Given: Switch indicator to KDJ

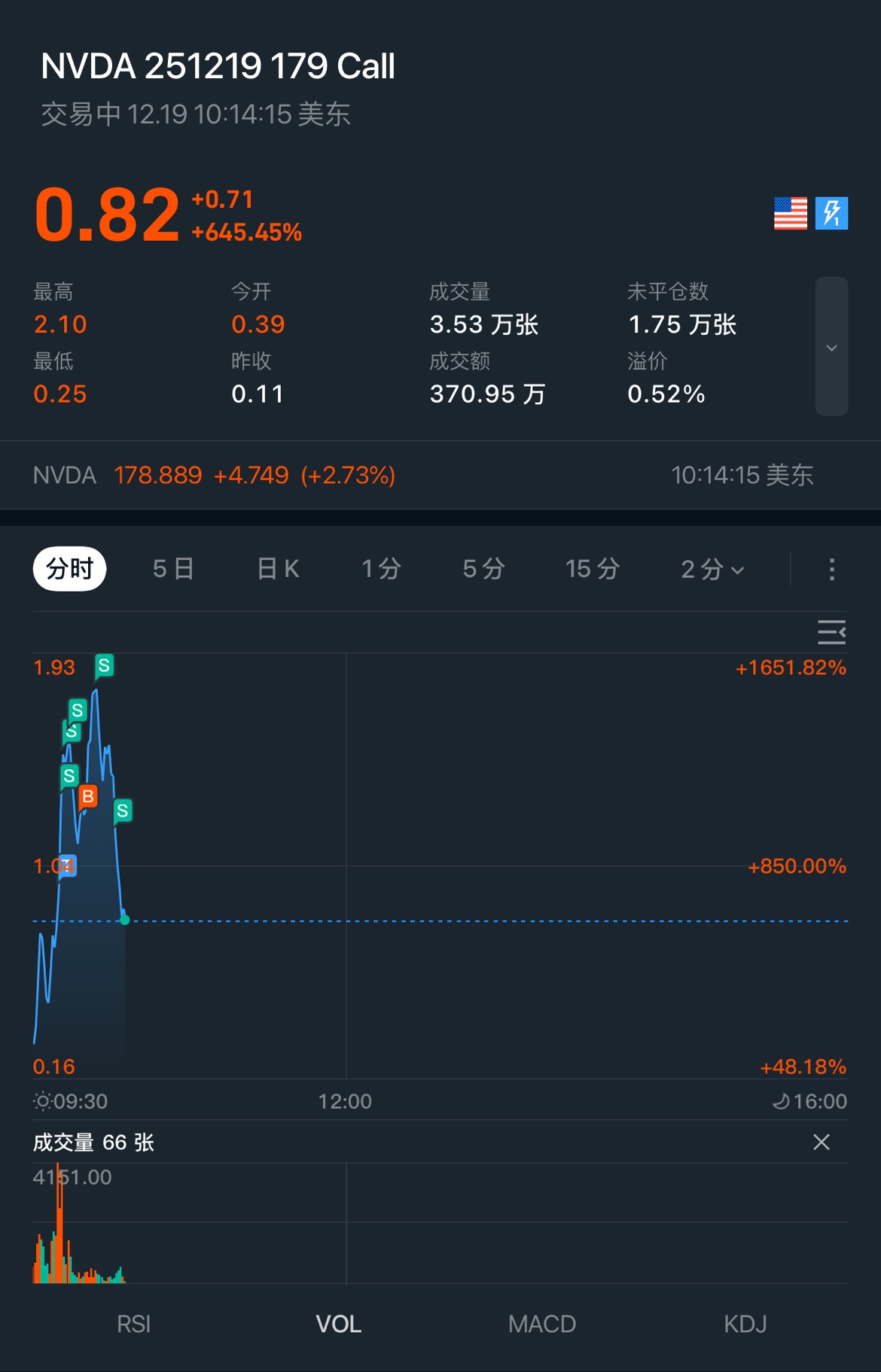Looking at the screenshot, I should point(745,1324).
